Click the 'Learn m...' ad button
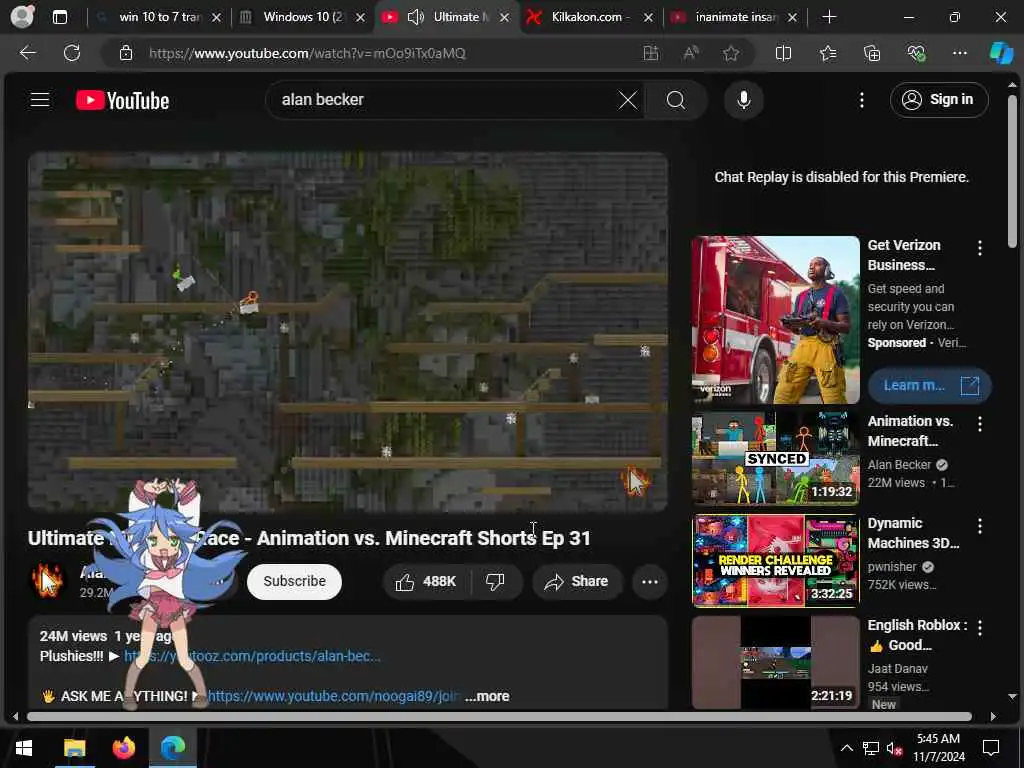 930,385
